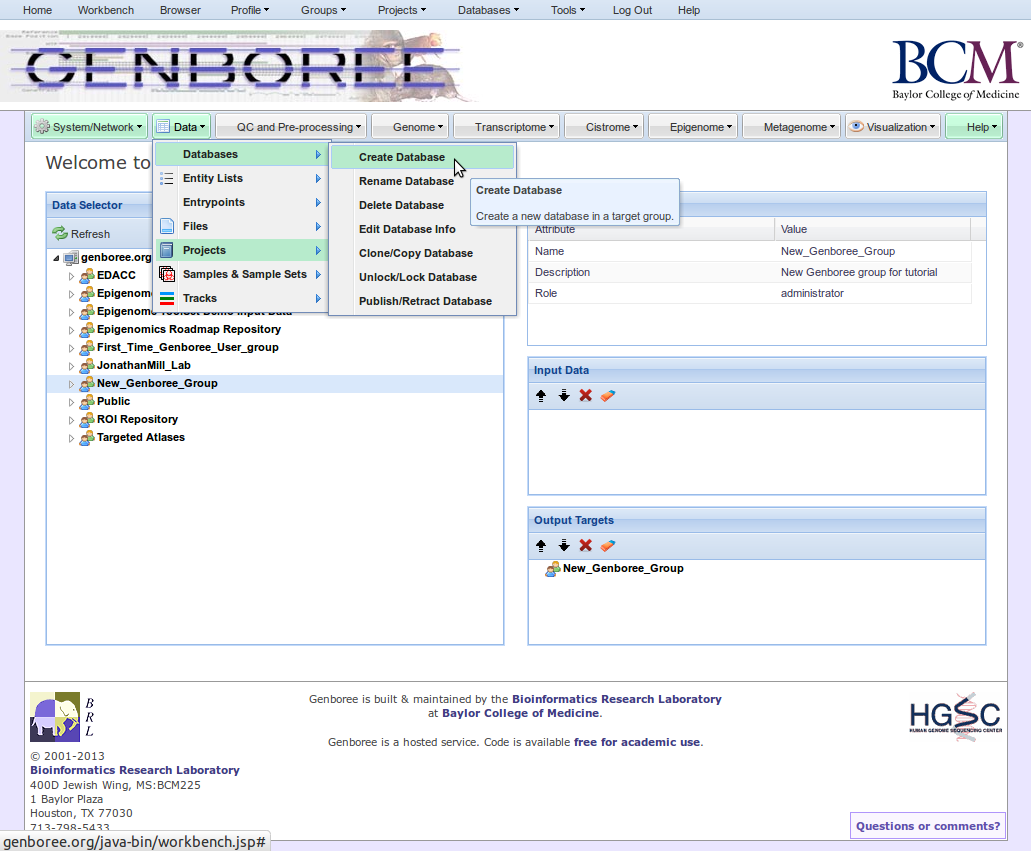Viewport: 1031px width, 851px height.
Task: Click the Questions or comments link
Action: (x=927, y=826)
